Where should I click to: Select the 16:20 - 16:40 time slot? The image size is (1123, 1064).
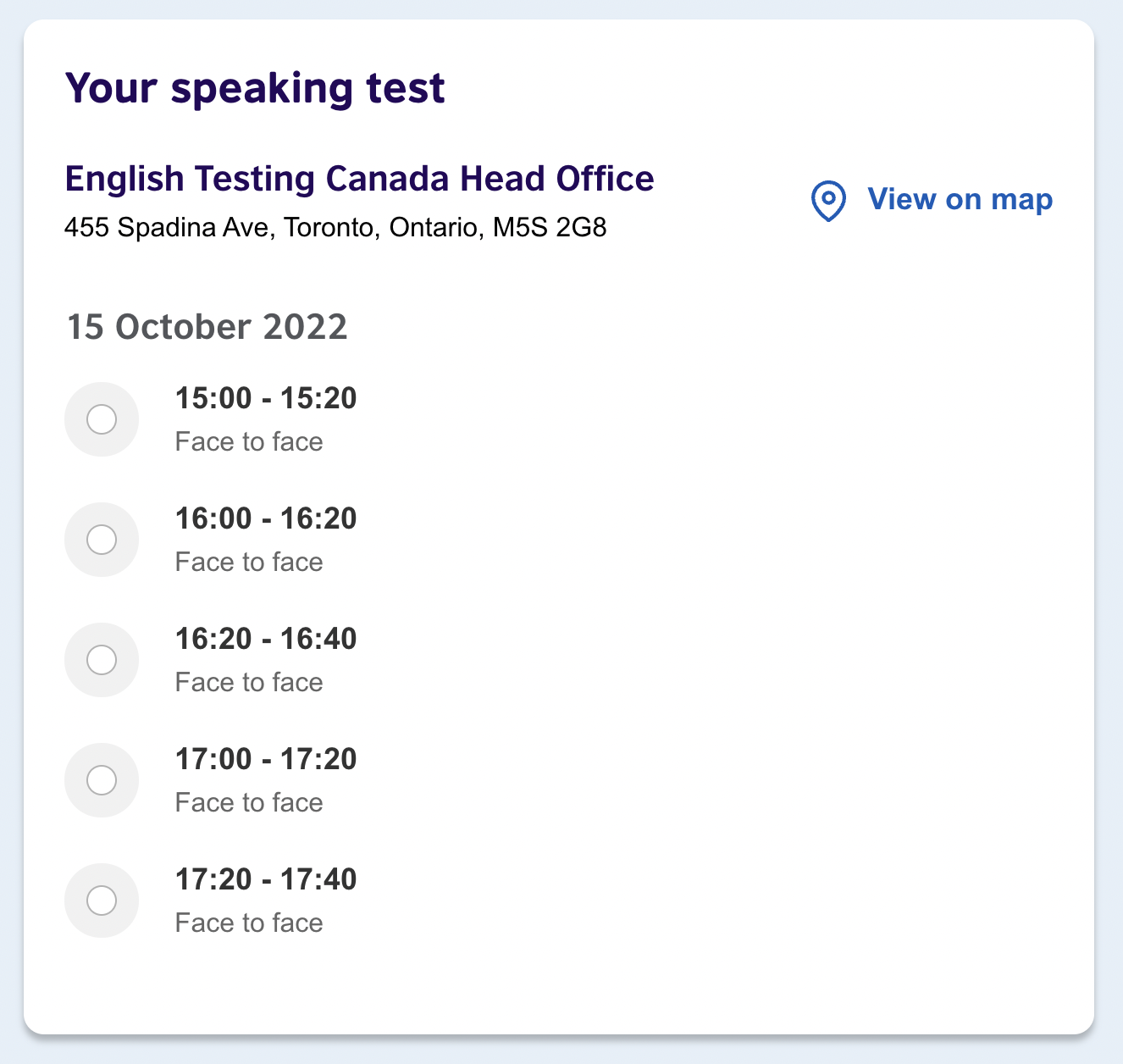[102, 660]
